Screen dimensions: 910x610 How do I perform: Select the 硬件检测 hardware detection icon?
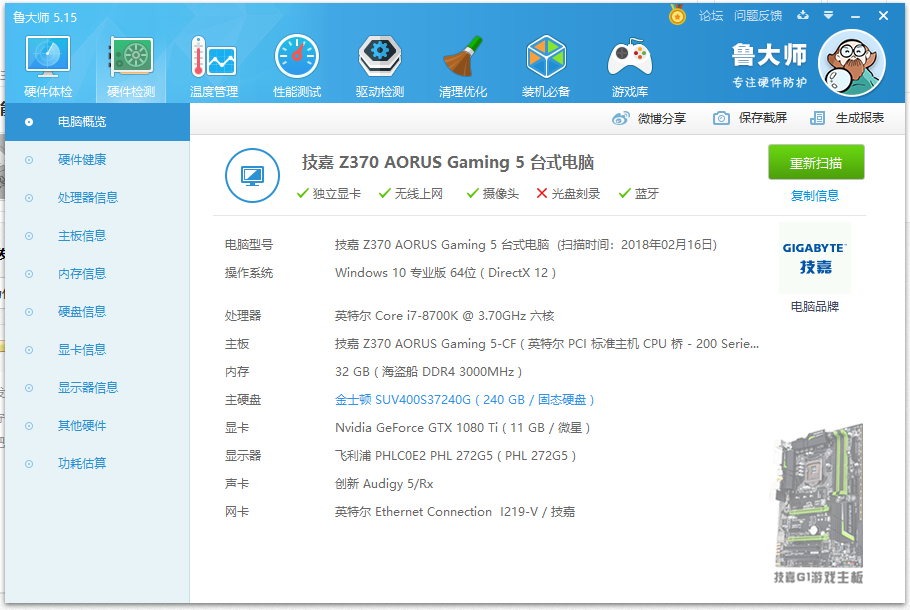[x=131, y=66]
